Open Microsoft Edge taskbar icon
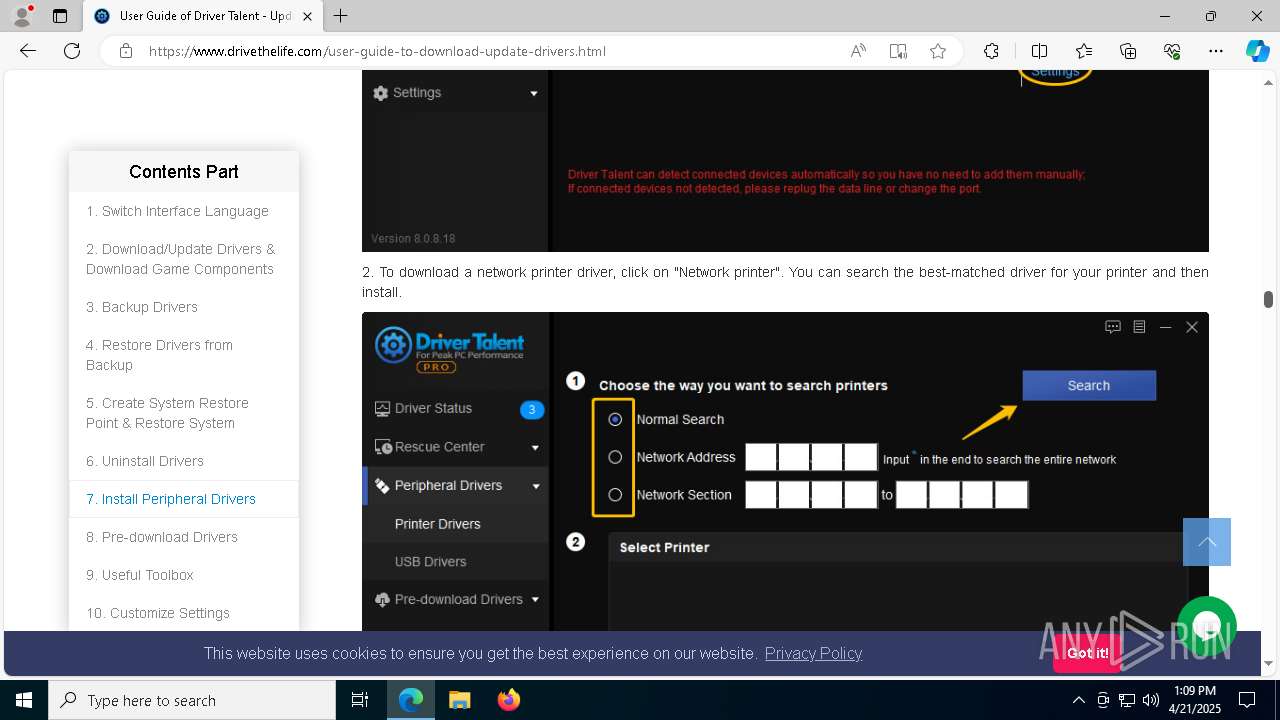Screen dimensions: 1280x720 [411, 700]
